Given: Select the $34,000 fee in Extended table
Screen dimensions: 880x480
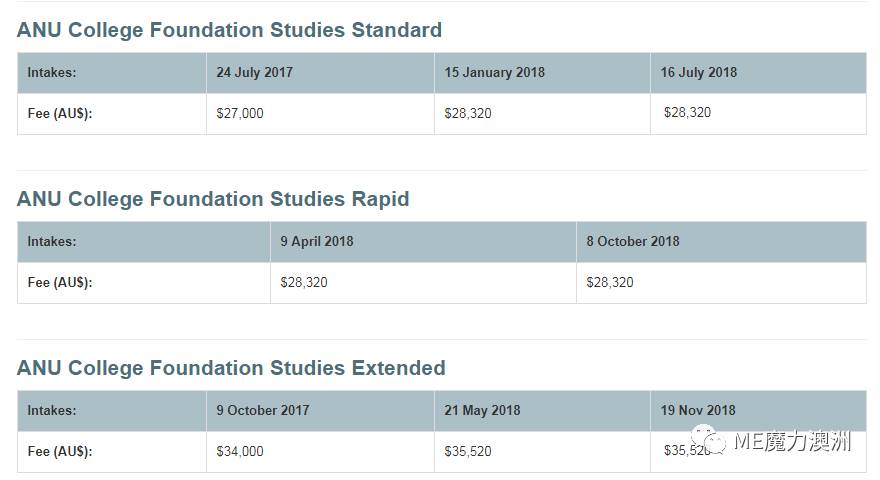Looking at the screenshot, I should click(x=240, y=451).
